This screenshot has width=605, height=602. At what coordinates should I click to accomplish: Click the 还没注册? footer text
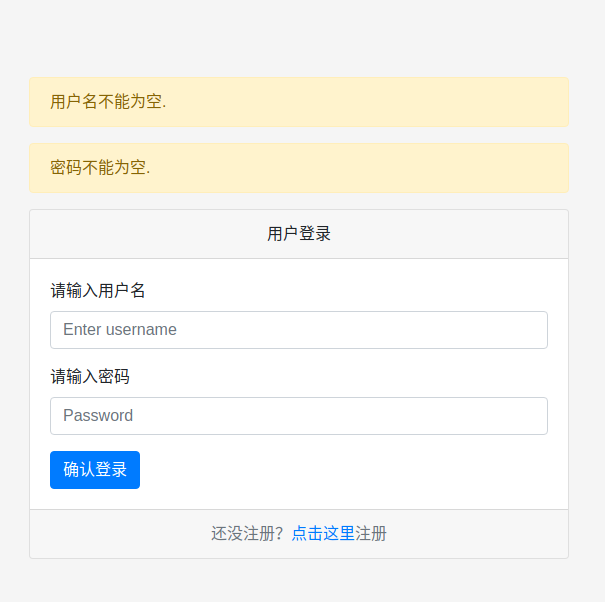pyautogui.click(x=247, y=534)
